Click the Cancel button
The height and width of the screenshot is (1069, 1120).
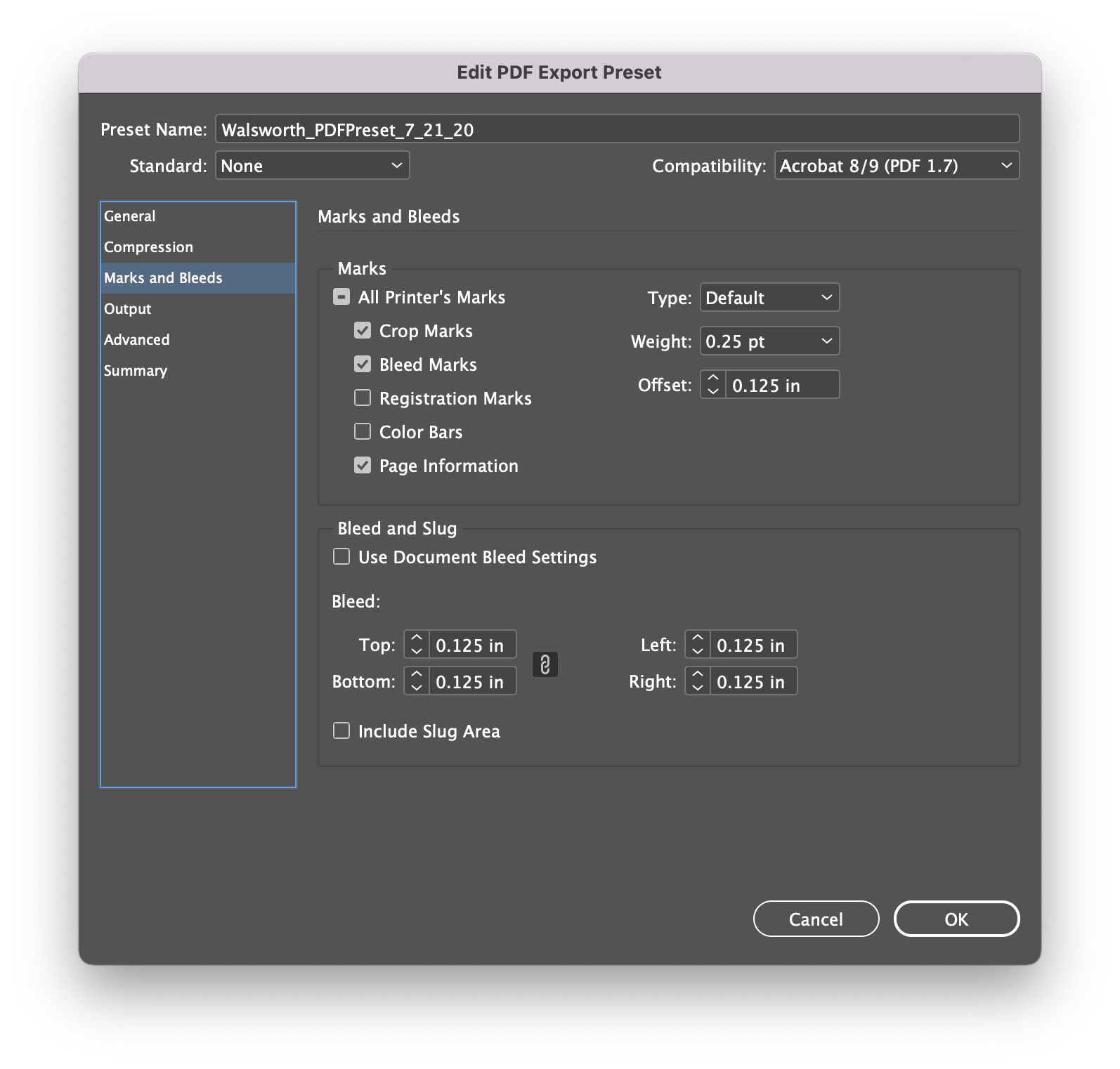pyautogui.click(x=816, y=919)
